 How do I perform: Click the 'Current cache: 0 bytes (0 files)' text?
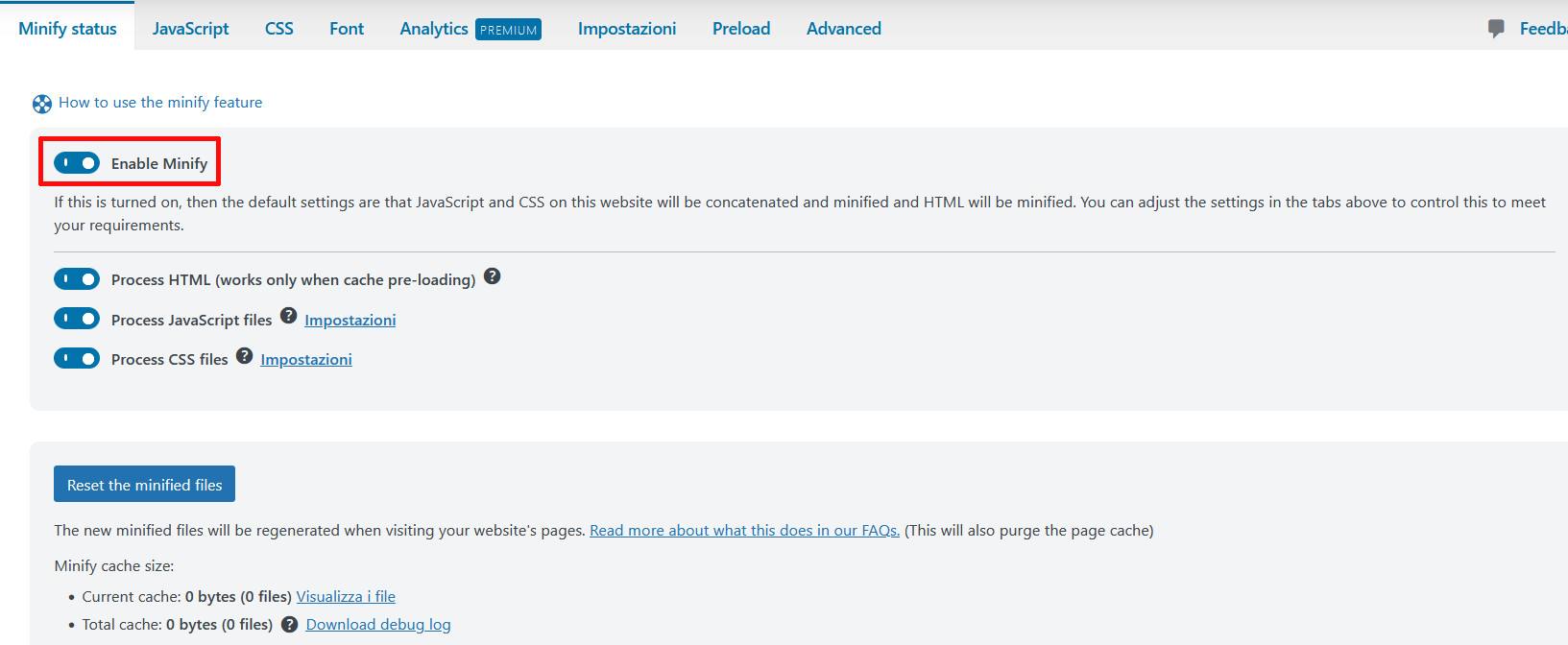pos(187,597)
